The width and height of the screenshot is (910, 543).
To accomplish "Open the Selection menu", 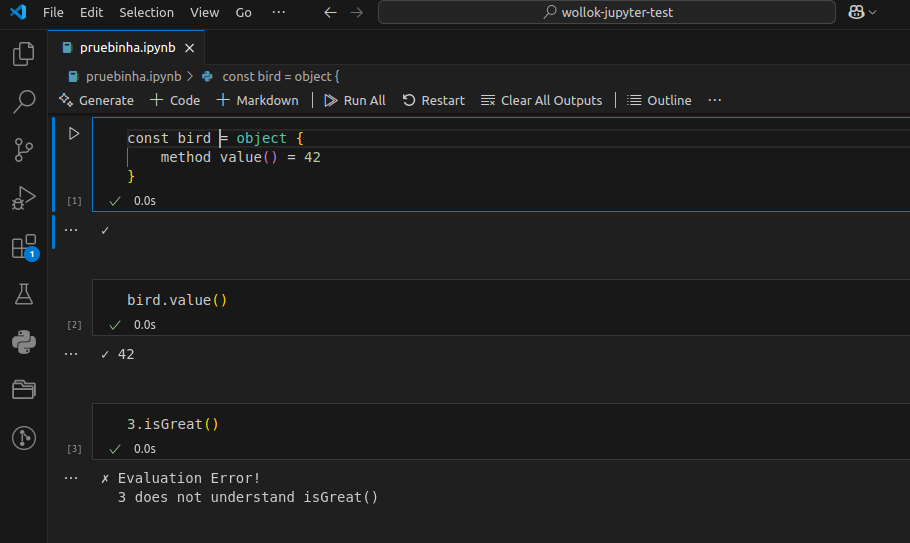I will 146,12.
